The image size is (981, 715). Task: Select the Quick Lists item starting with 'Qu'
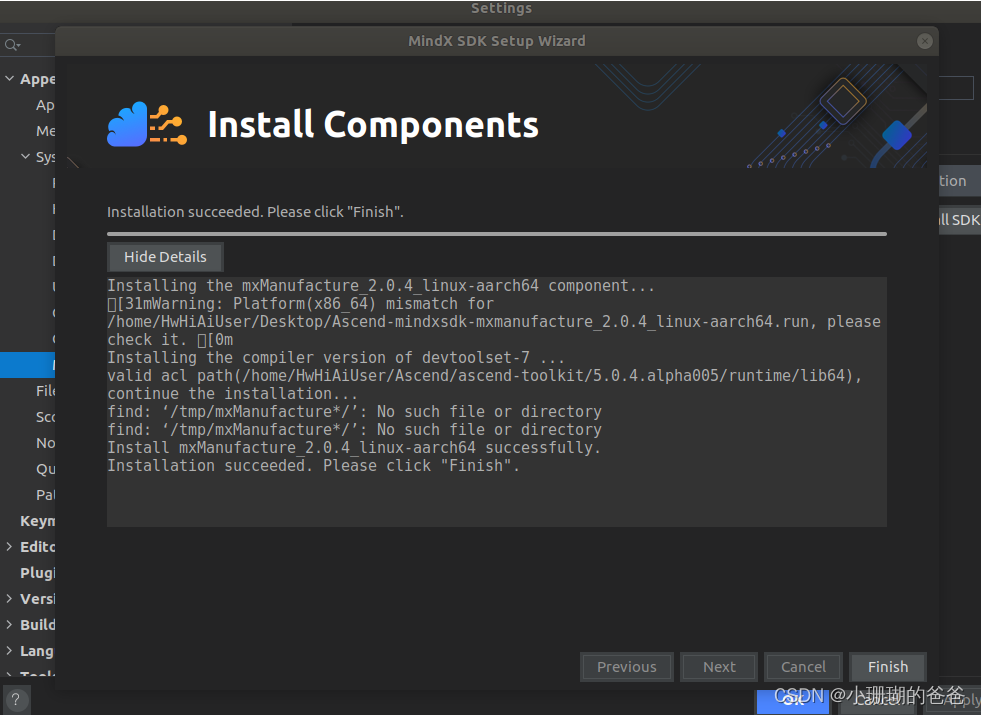pos(45,469)
